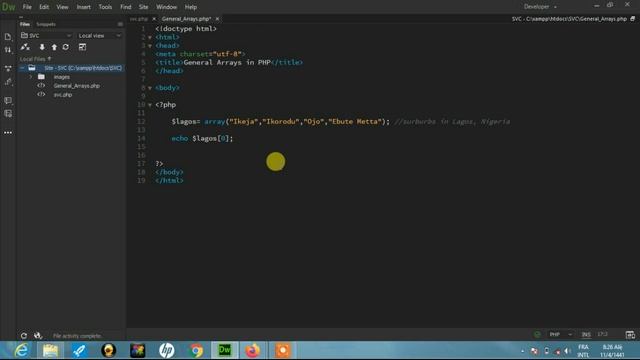This screenshot has width=640, height=360.
Task: Click the refresh icon at Files panel bottom
Action: [x=24, y=336]
